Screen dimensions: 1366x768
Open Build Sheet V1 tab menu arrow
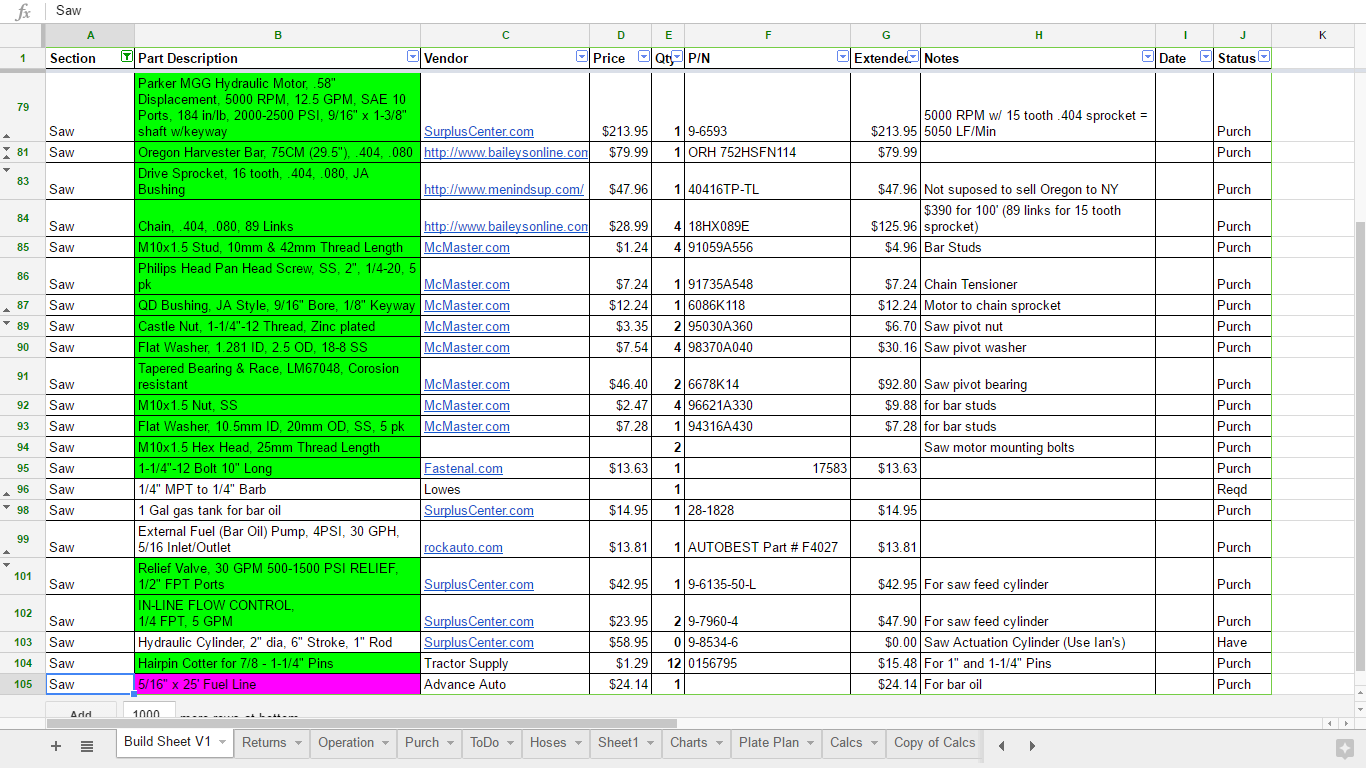click(x=222, y=743)
